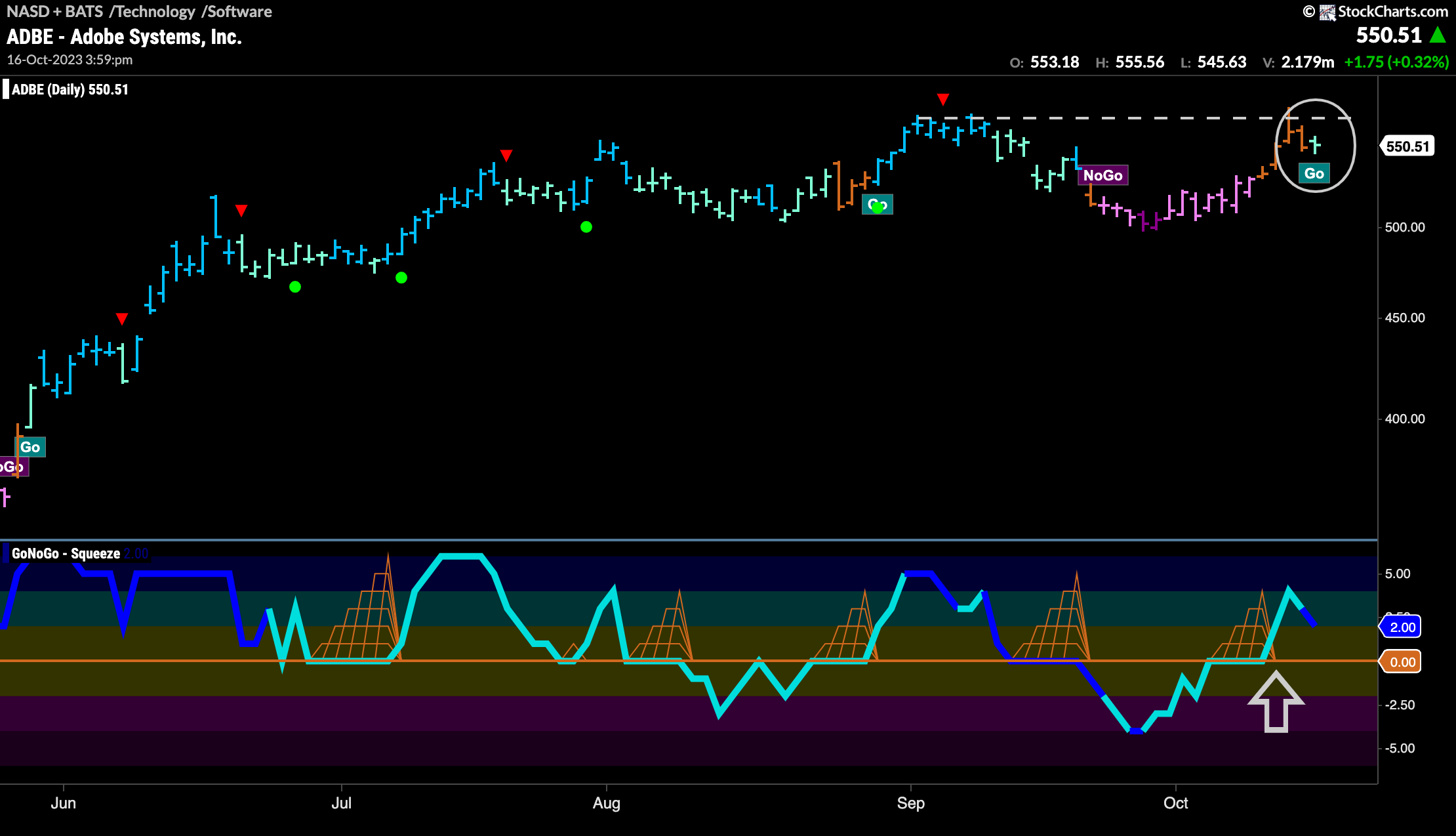
Task: Click the red triangle marker in early June
Action: (x=121, y=319)
